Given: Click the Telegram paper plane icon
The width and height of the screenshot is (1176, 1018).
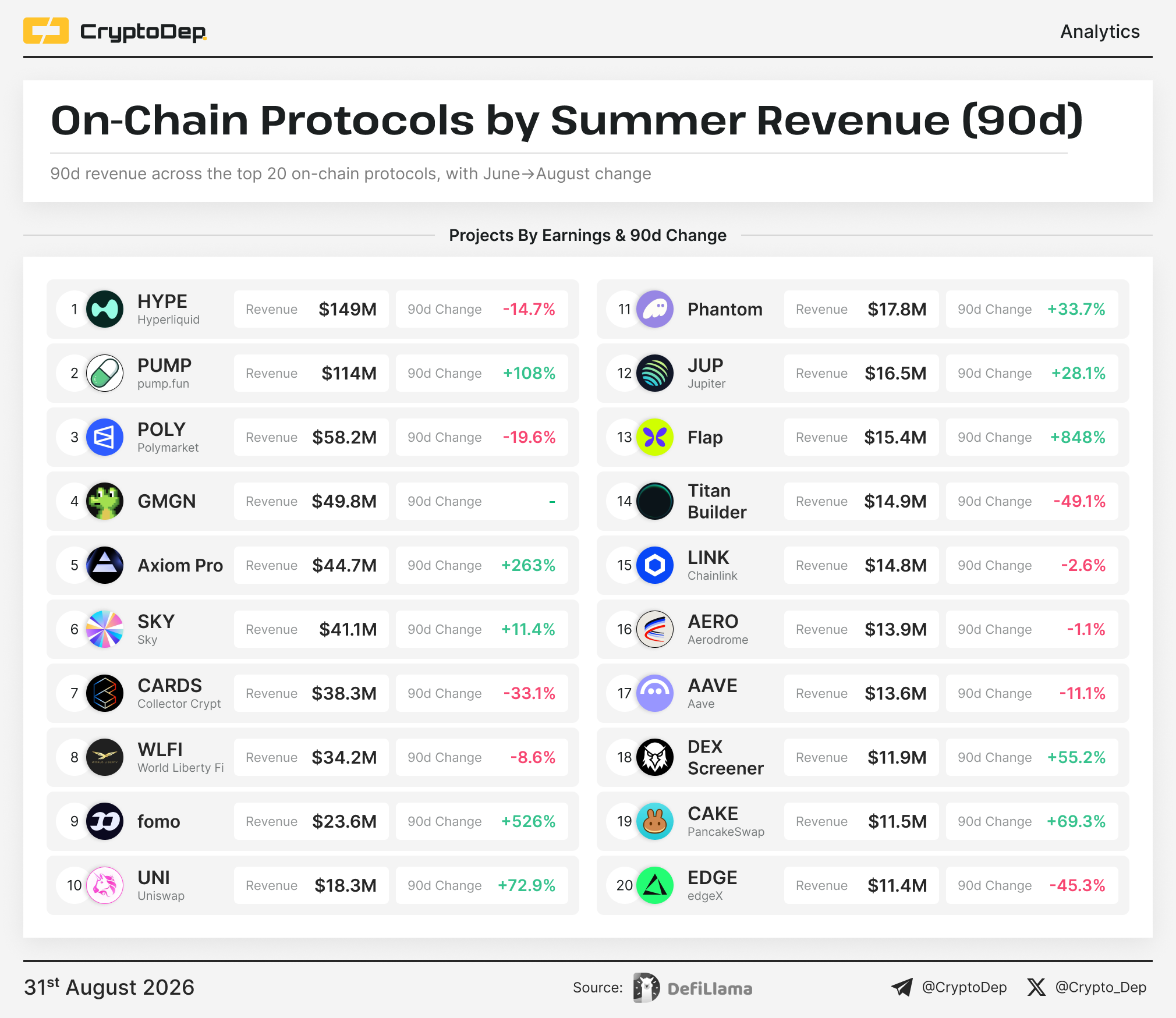Looking at the screenshot, I should coord(902,987).
